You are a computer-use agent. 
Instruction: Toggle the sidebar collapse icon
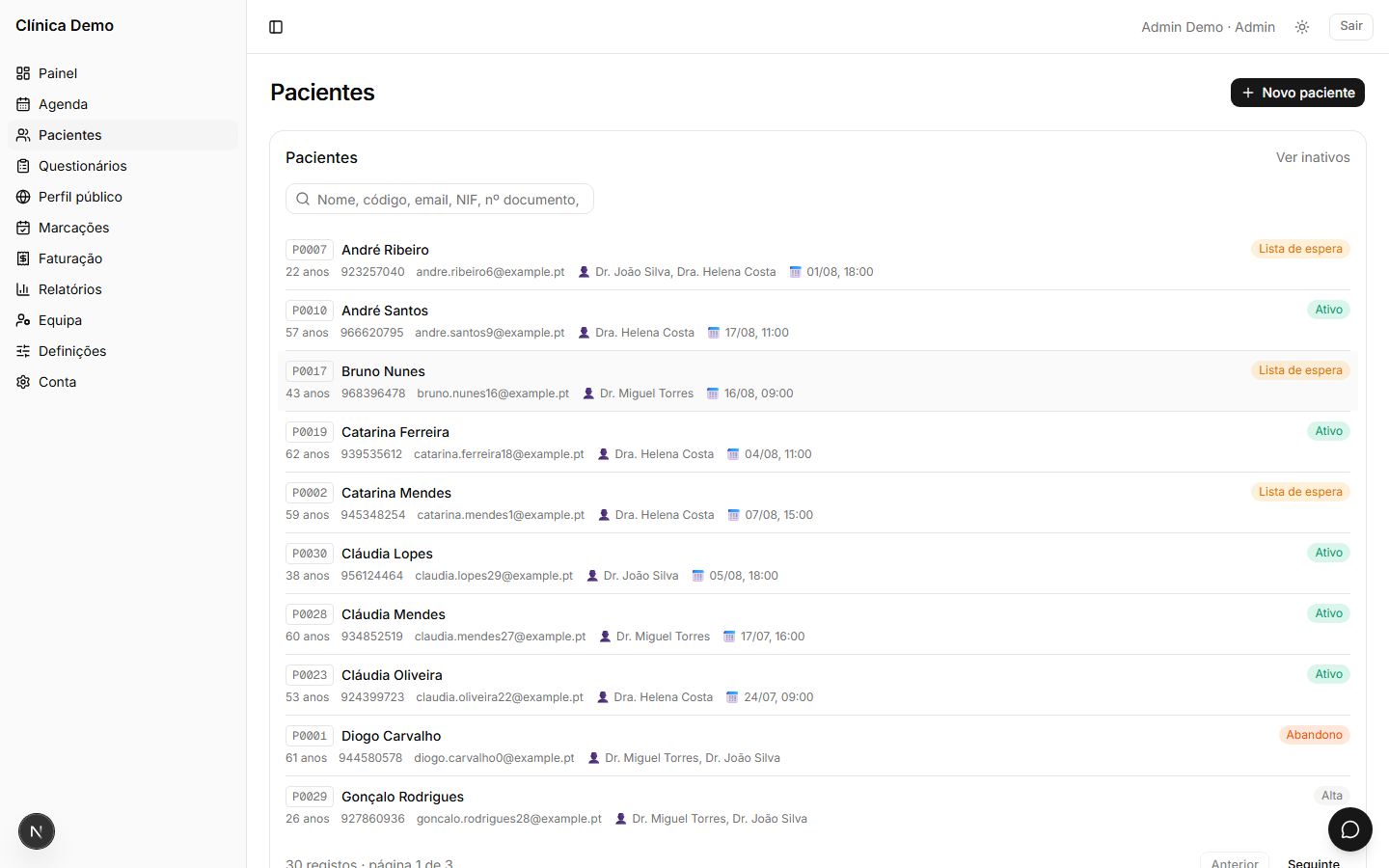[276, 27]
